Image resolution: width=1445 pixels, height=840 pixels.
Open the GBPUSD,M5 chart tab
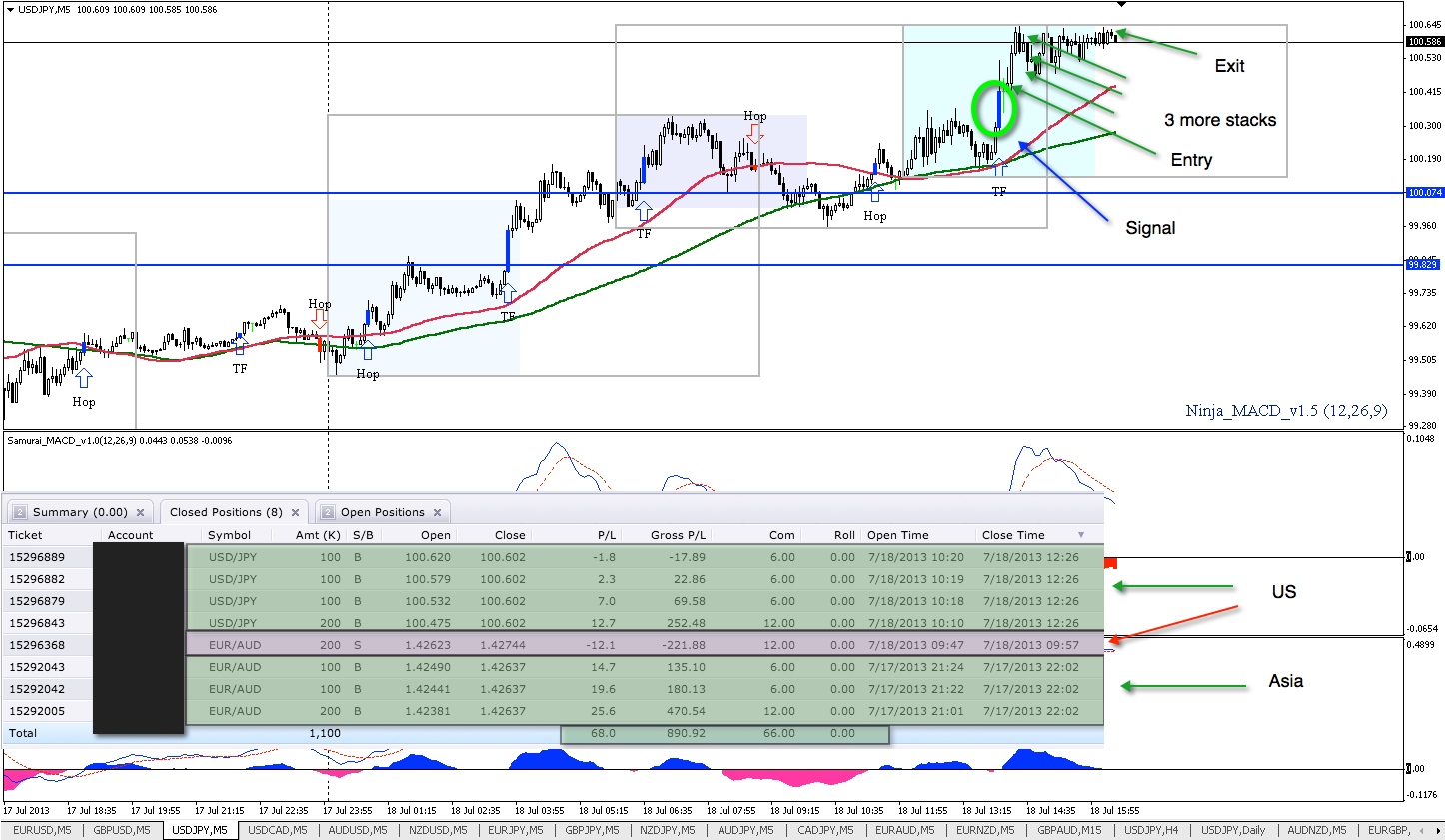coord(122,830)
